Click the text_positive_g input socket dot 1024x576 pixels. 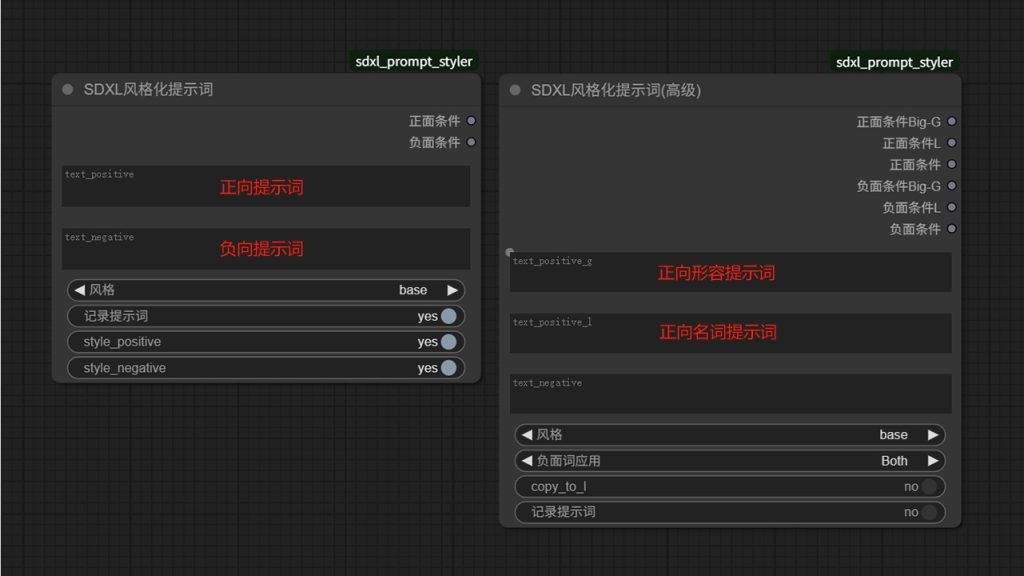point(509,251)
